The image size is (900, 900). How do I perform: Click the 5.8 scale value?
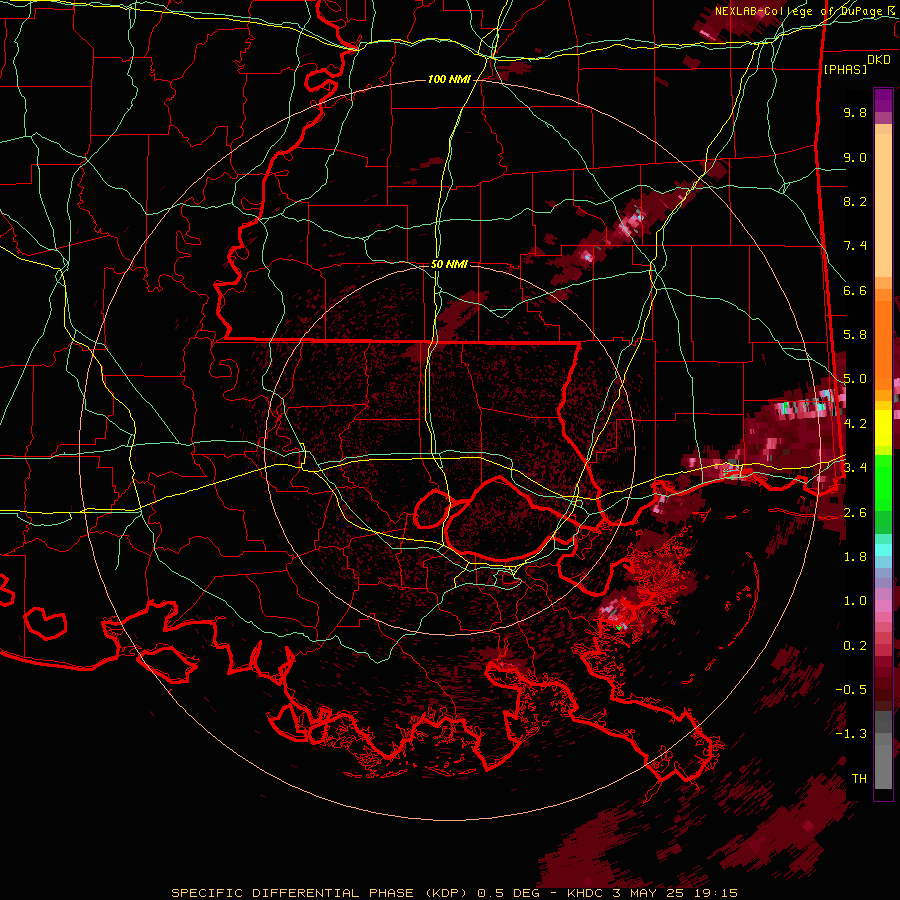coord(855,335)
